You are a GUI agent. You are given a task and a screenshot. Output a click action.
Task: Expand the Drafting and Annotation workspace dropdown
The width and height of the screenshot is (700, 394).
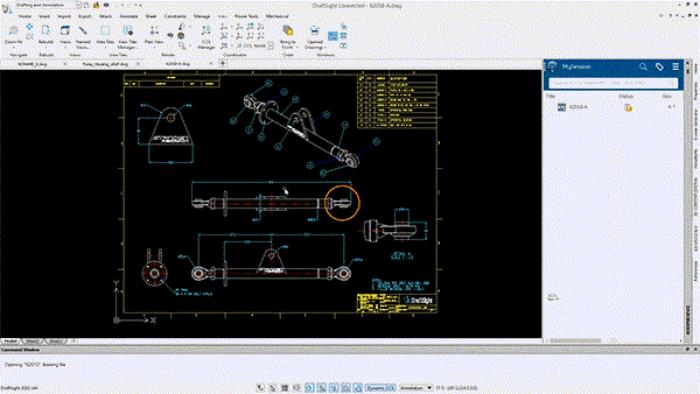point(78,5)
